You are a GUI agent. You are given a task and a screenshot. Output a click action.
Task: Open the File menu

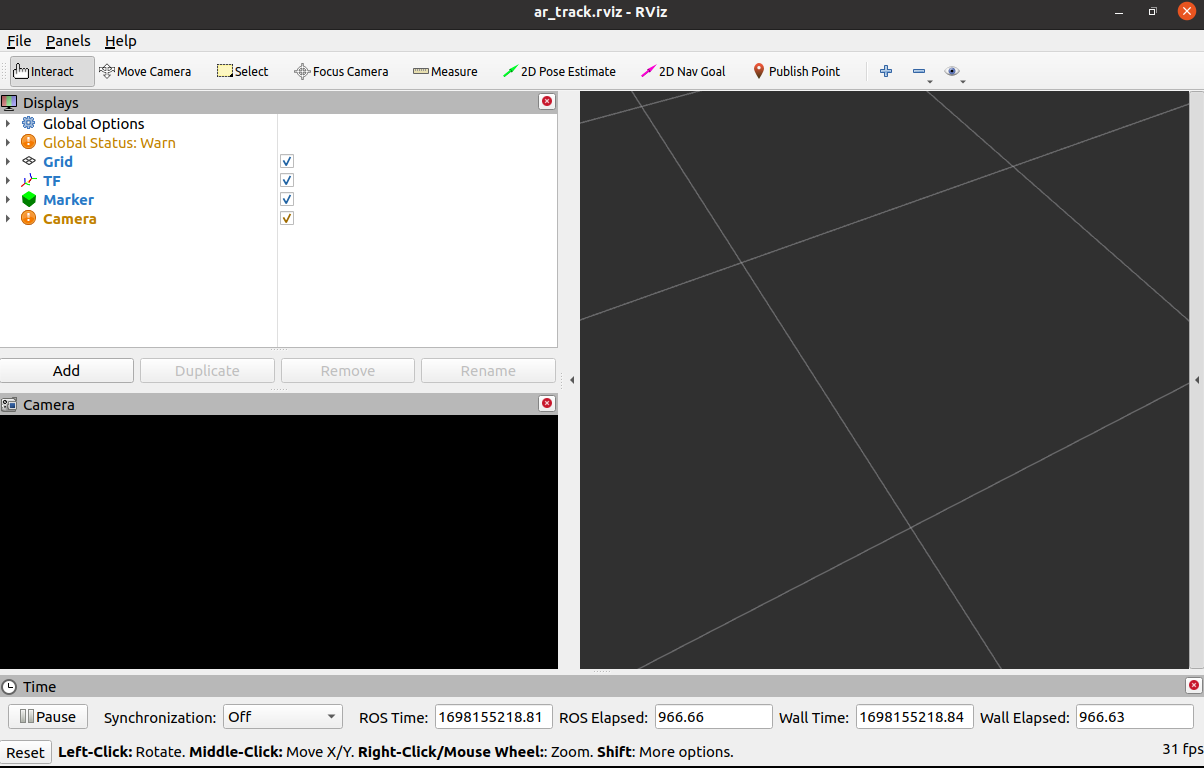[18, 41]
